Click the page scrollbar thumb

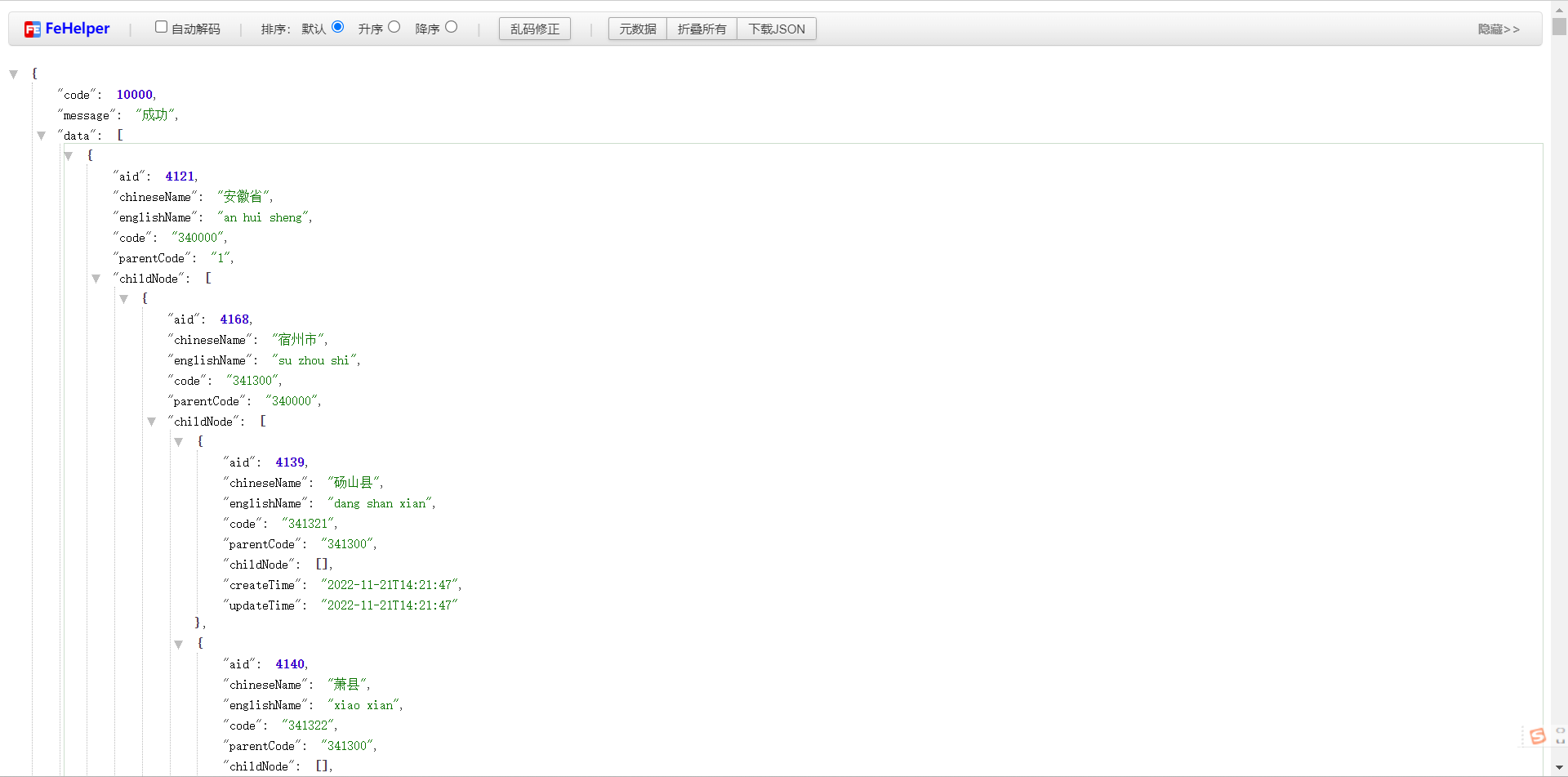pos(1560,25)
